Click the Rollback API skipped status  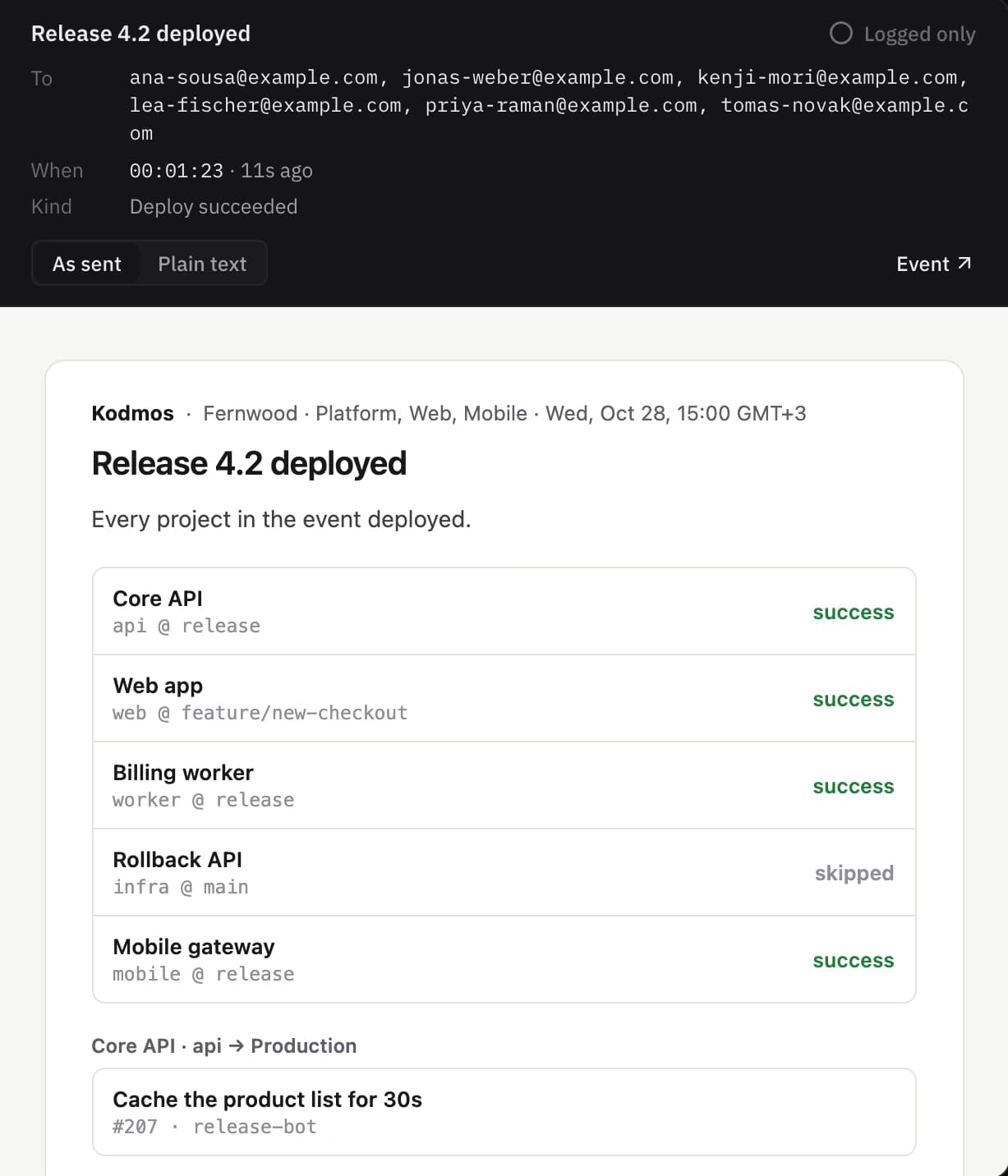[854, 873]
